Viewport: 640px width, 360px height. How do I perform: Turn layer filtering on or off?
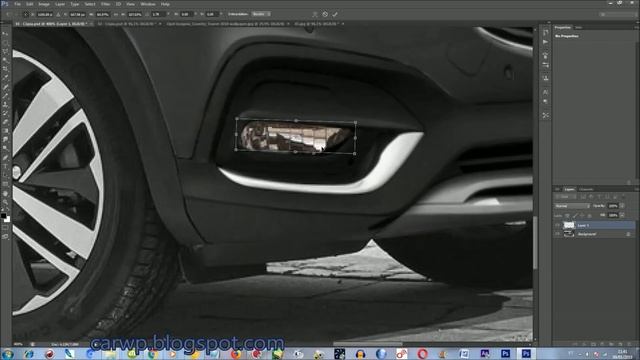pyautogui.click(x=623, y=196)
